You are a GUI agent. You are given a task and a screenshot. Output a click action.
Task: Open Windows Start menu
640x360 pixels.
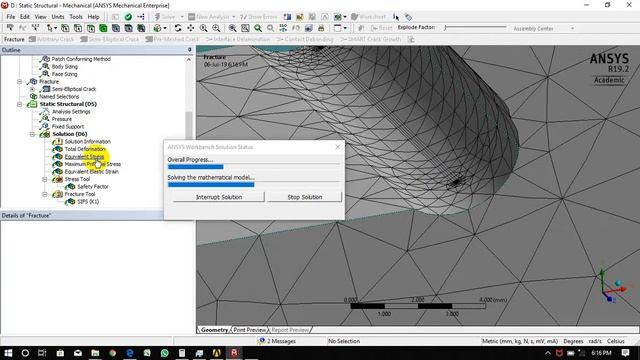click(8, 353)
